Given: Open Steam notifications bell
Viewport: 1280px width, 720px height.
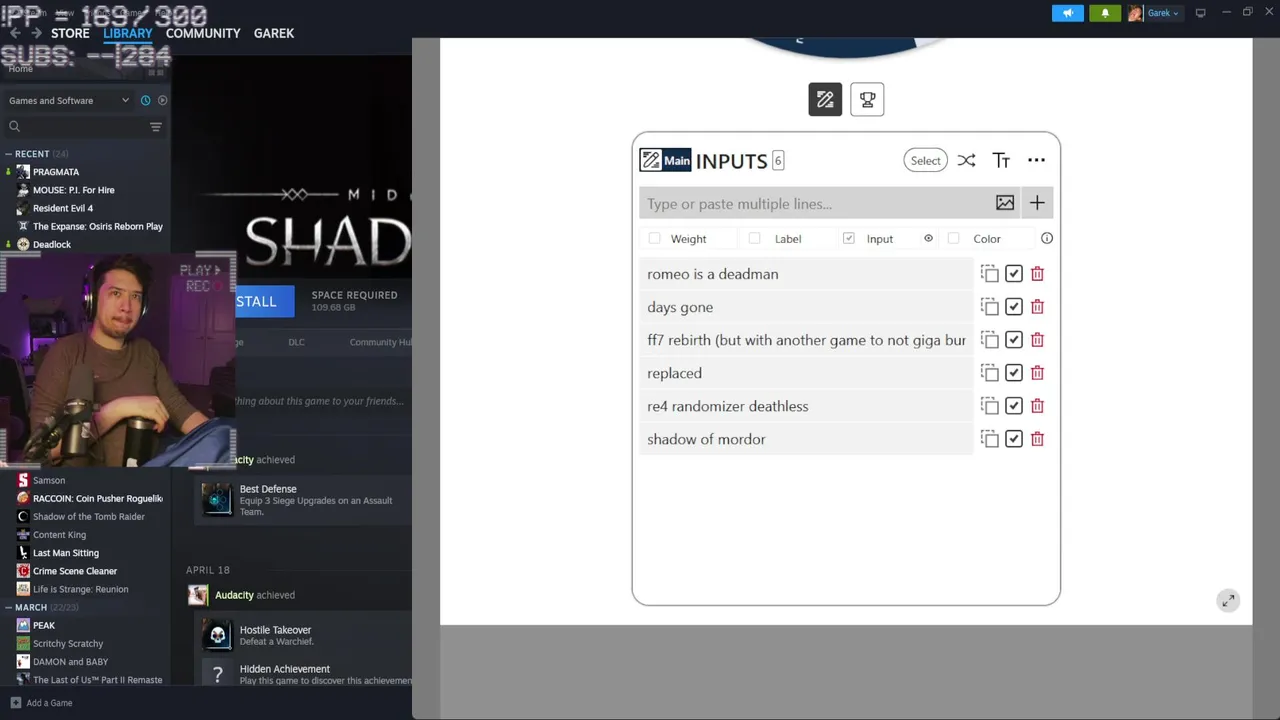Looking at the screenshot, I should click(1105, 13).
